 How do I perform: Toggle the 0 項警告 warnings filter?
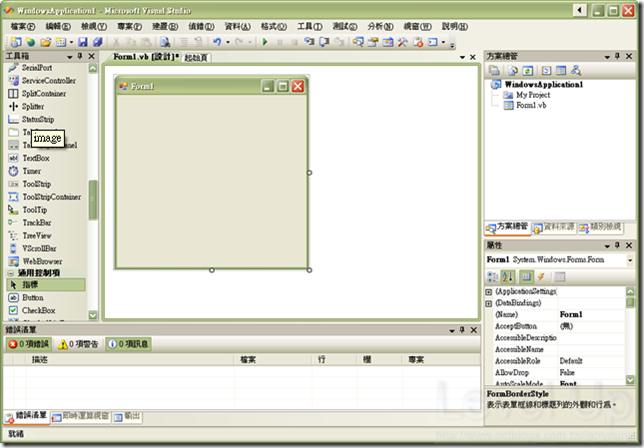[x=78, y=344]
